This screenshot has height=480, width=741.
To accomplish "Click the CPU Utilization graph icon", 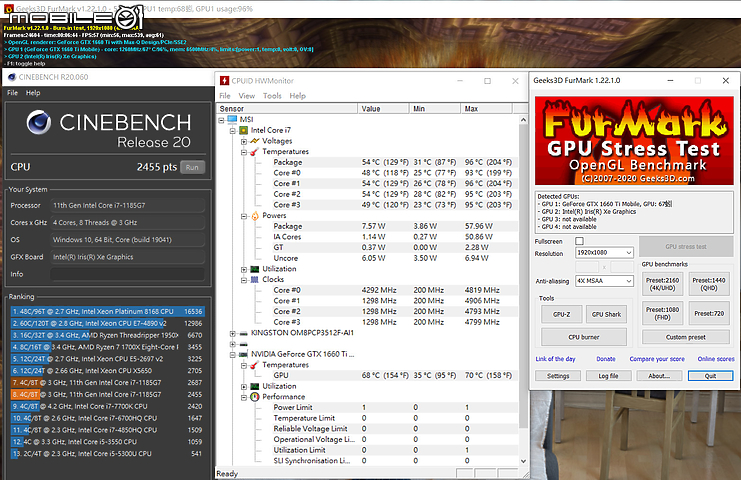I will (x=255, y=269).
